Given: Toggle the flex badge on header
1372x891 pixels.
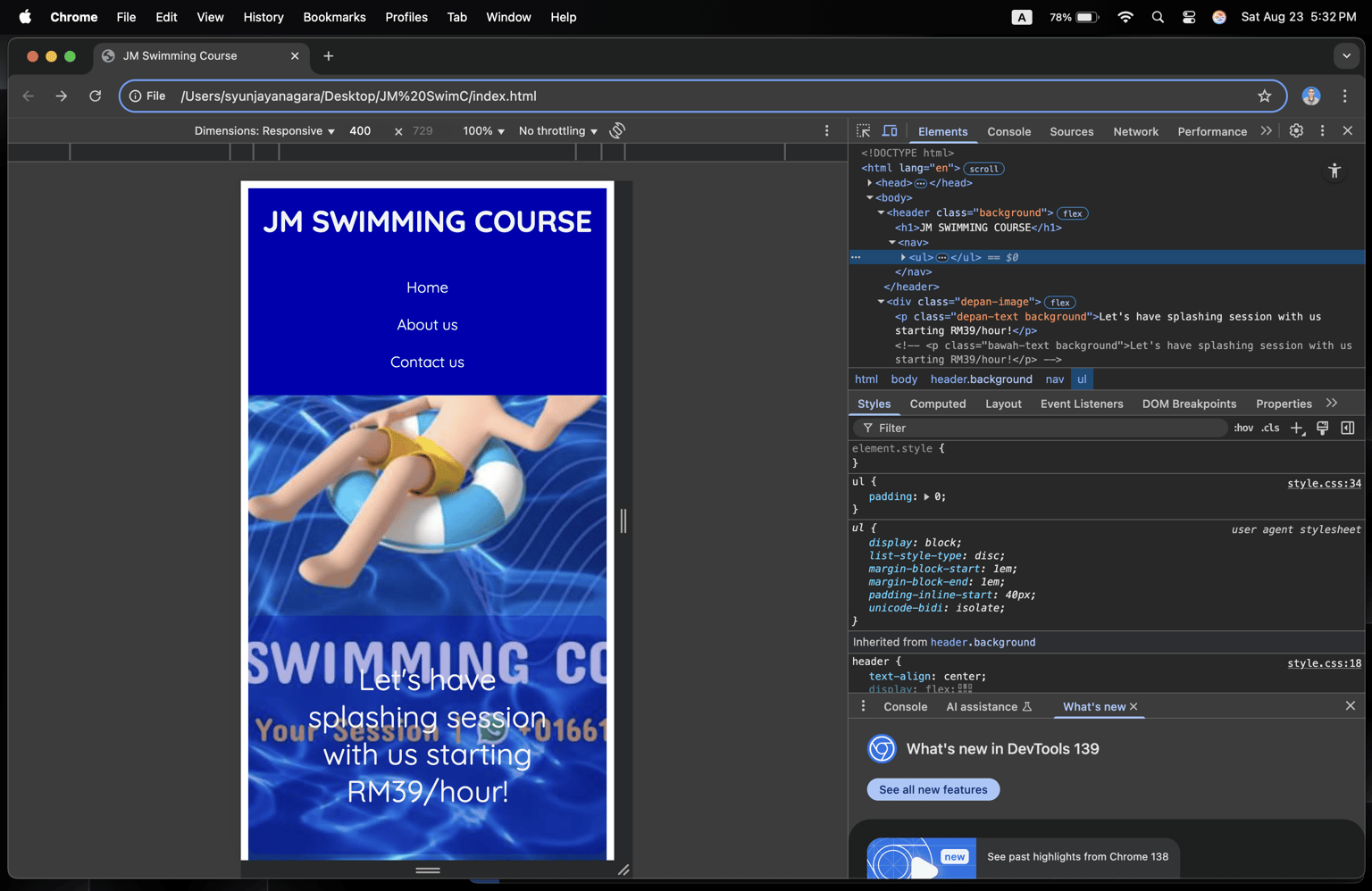Looking at the screenshot, I should coord(1073,213).
